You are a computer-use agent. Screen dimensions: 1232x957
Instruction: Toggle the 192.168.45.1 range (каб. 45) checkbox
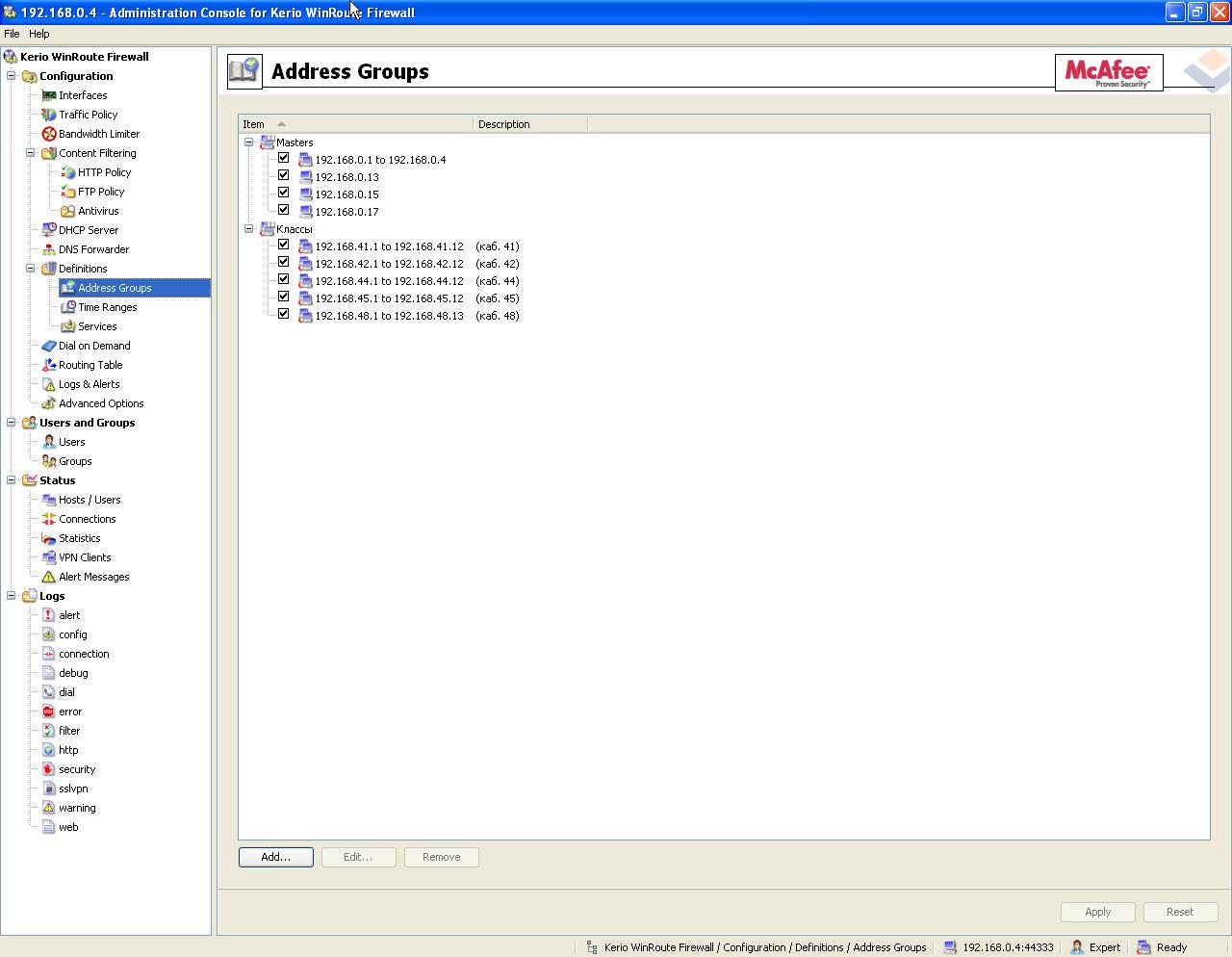pyautogui.click(x=284, y=297)
